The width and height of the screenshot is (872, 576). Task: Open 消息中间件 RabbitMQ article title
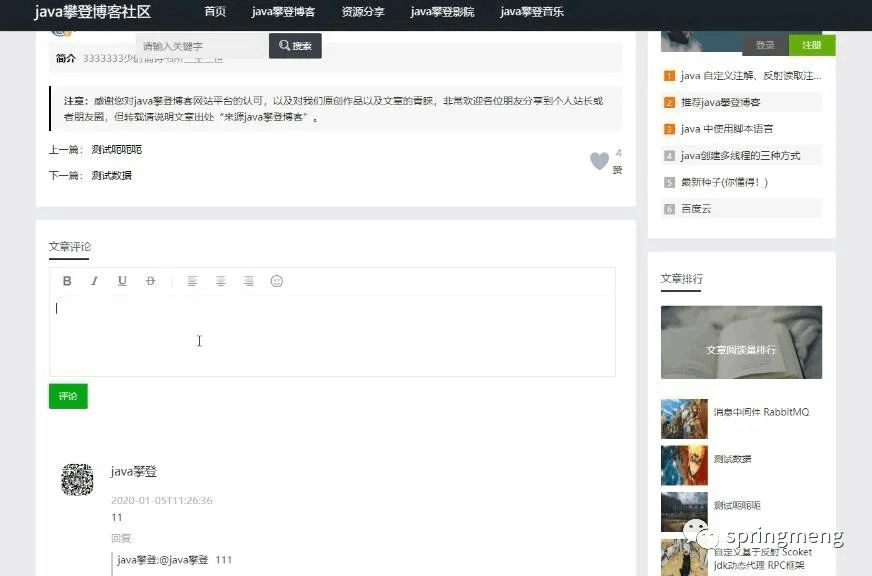click(761, 412)
